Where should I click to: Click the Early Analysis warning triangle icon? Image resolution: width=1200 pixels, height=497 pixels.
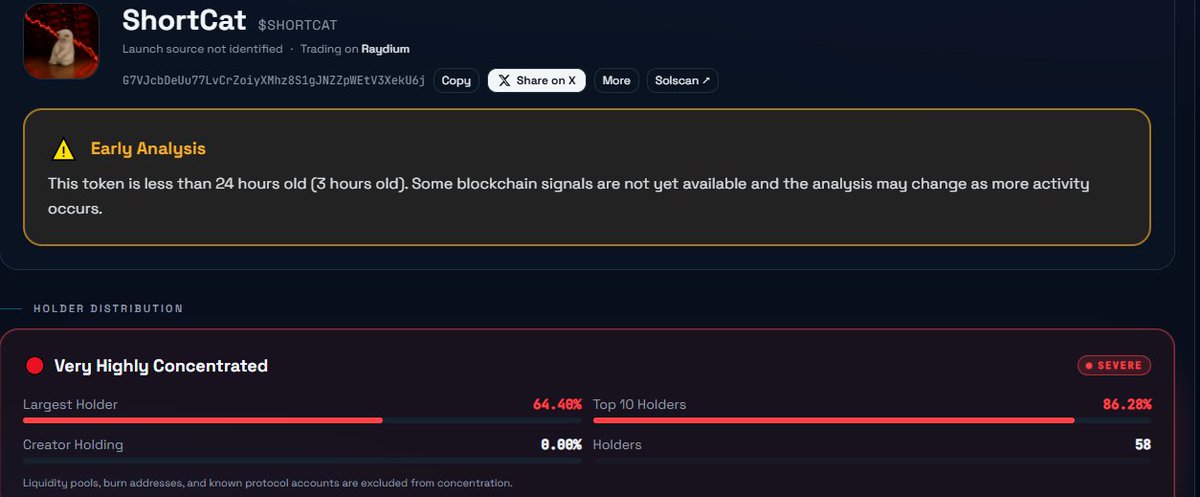point(64,150)
